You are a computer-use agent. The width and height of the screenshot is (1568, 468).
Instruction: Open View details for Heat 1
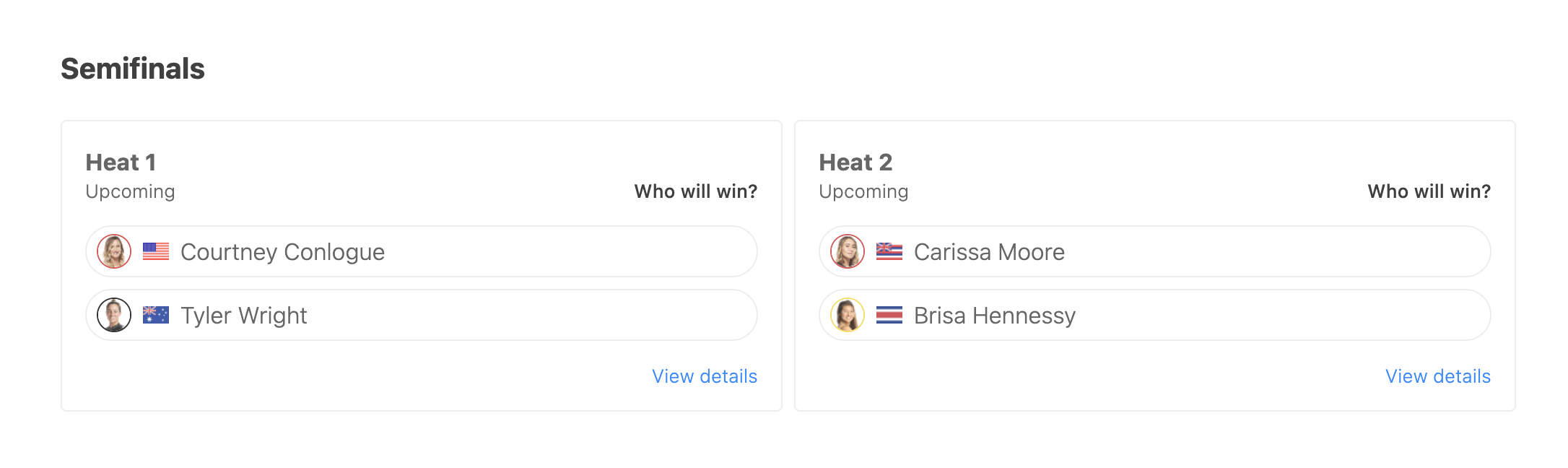click(x=705, y=376)
